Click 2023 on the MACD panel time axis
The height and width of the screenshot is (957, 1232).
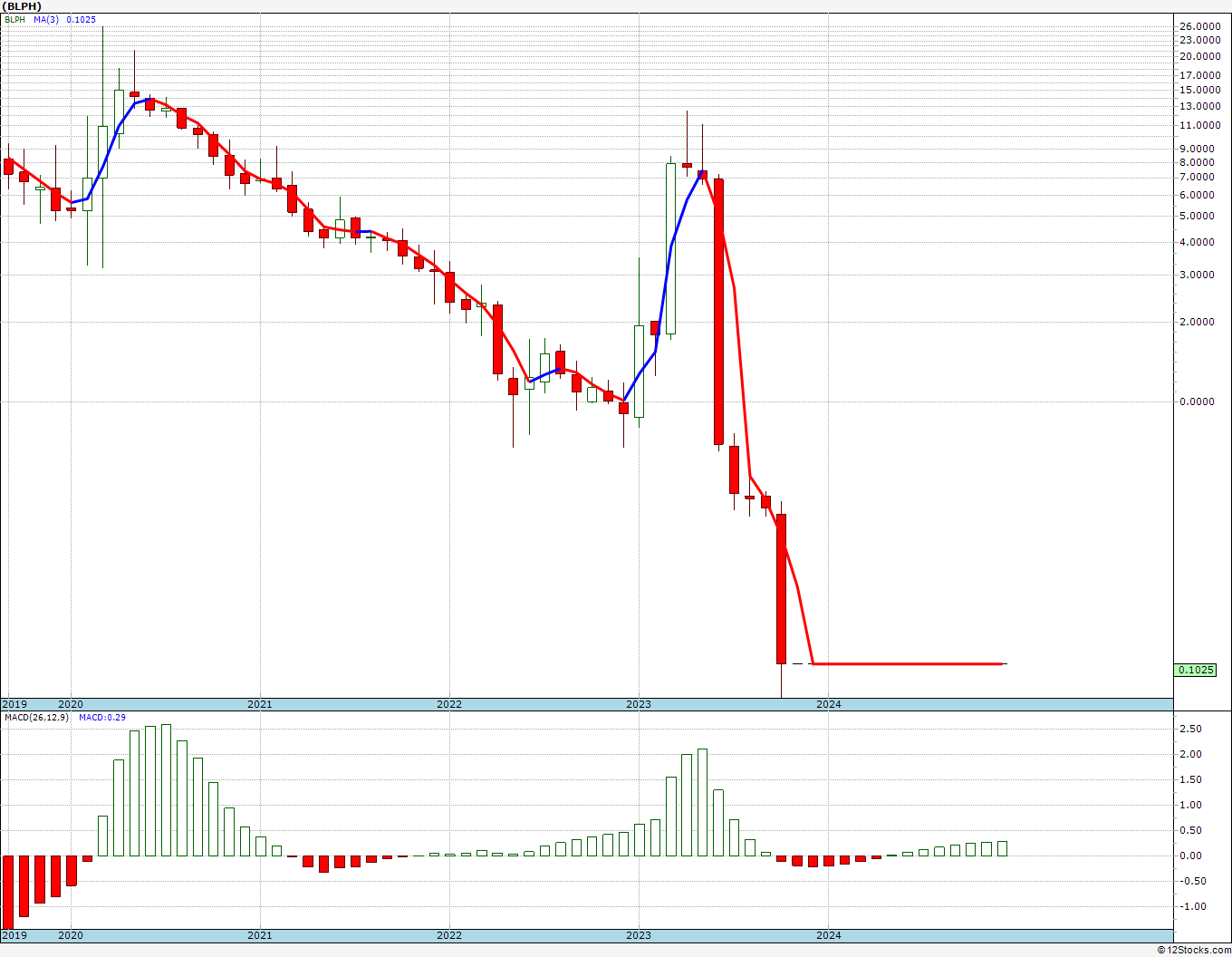(638, 934)
